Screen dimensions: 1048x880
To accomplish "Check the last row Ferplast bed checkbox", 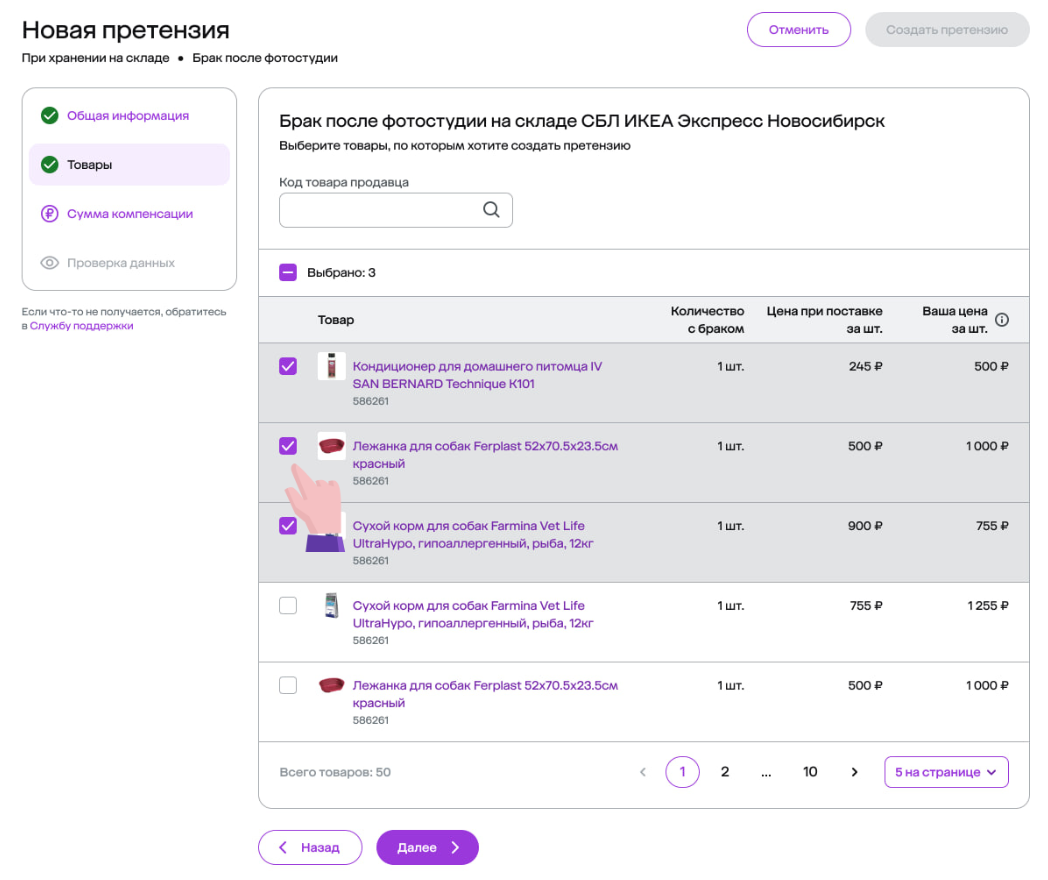I will pos(288,686).
